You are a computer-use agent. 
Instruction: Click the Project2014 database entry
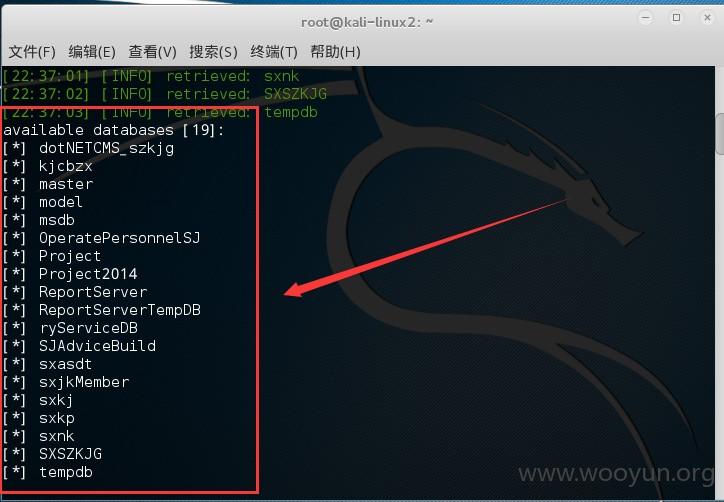pos(88,274)
